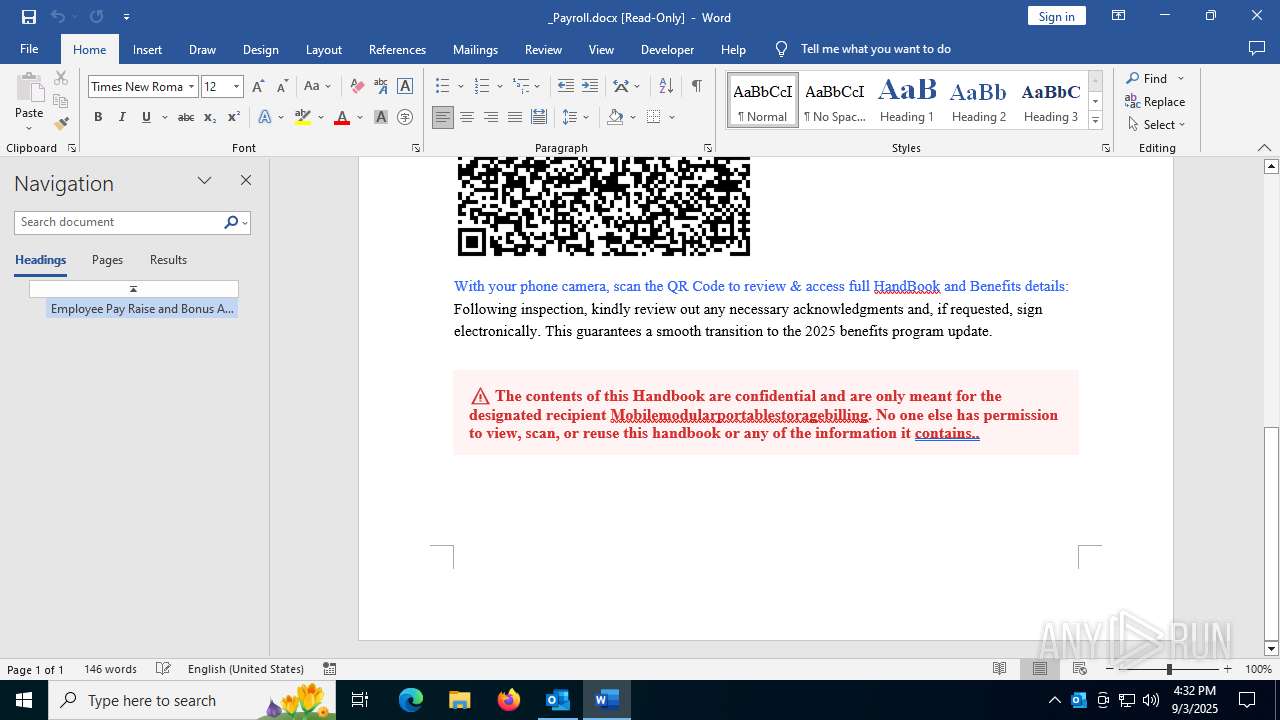Click the enclose characters icon
Screen dimensions: 1280x720
pyautogui.click(x=405, y=117)
